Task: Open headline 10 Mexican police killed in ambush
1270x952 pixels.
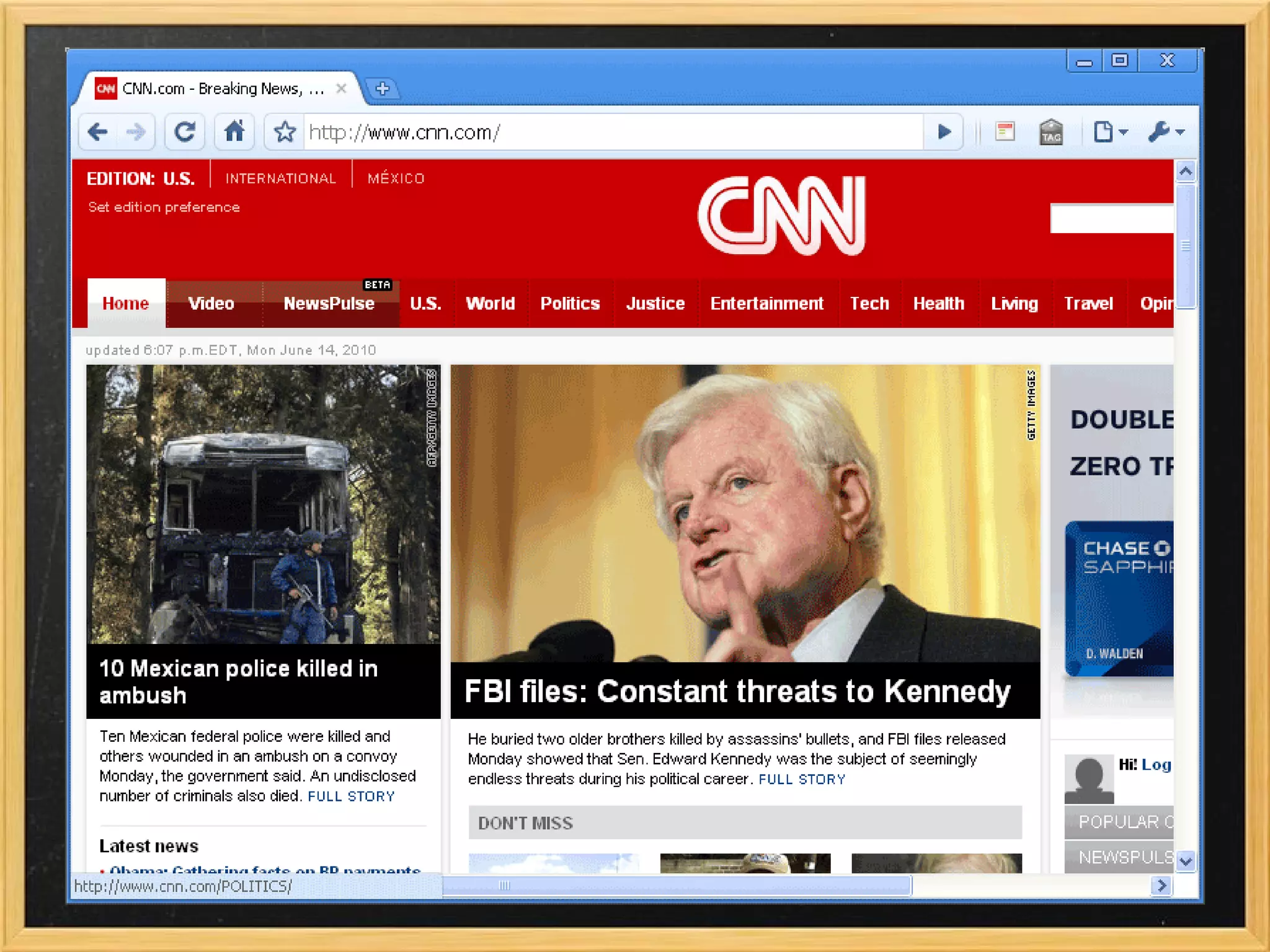Action: click(239, 682)
